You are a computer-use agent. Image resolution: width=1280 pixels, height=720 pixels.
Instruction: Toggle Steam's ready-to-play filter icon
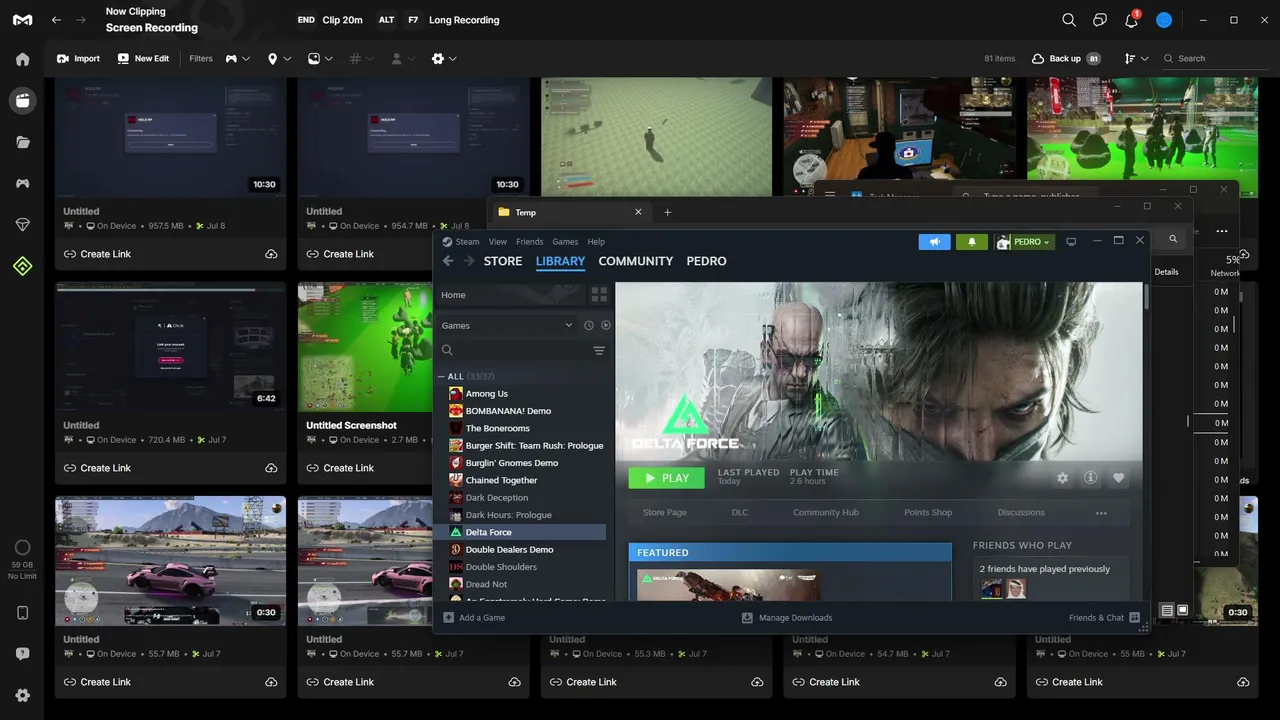pos(606,325)
